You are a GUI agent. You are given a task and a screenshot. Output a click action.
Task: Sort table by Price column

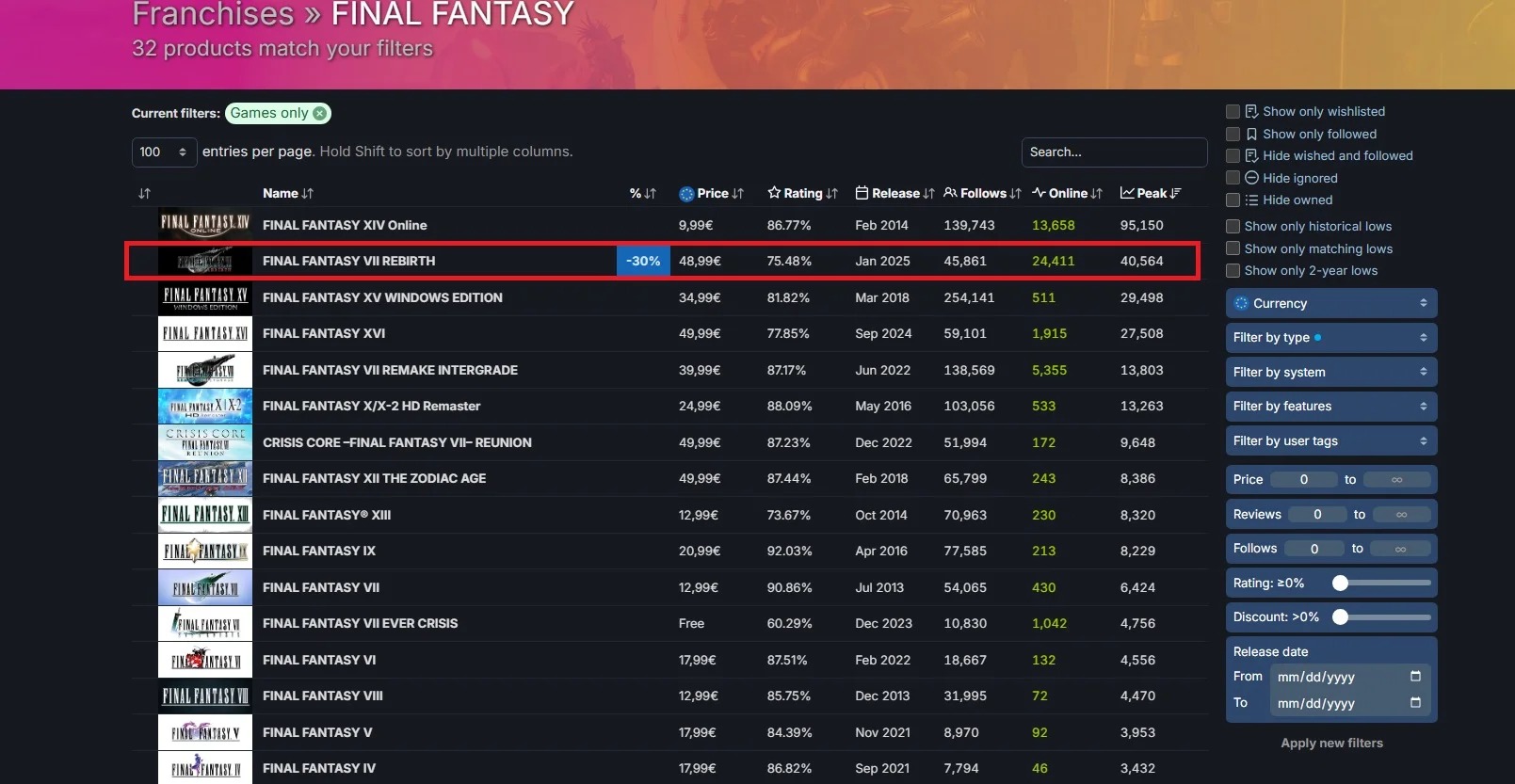point(712,193)
